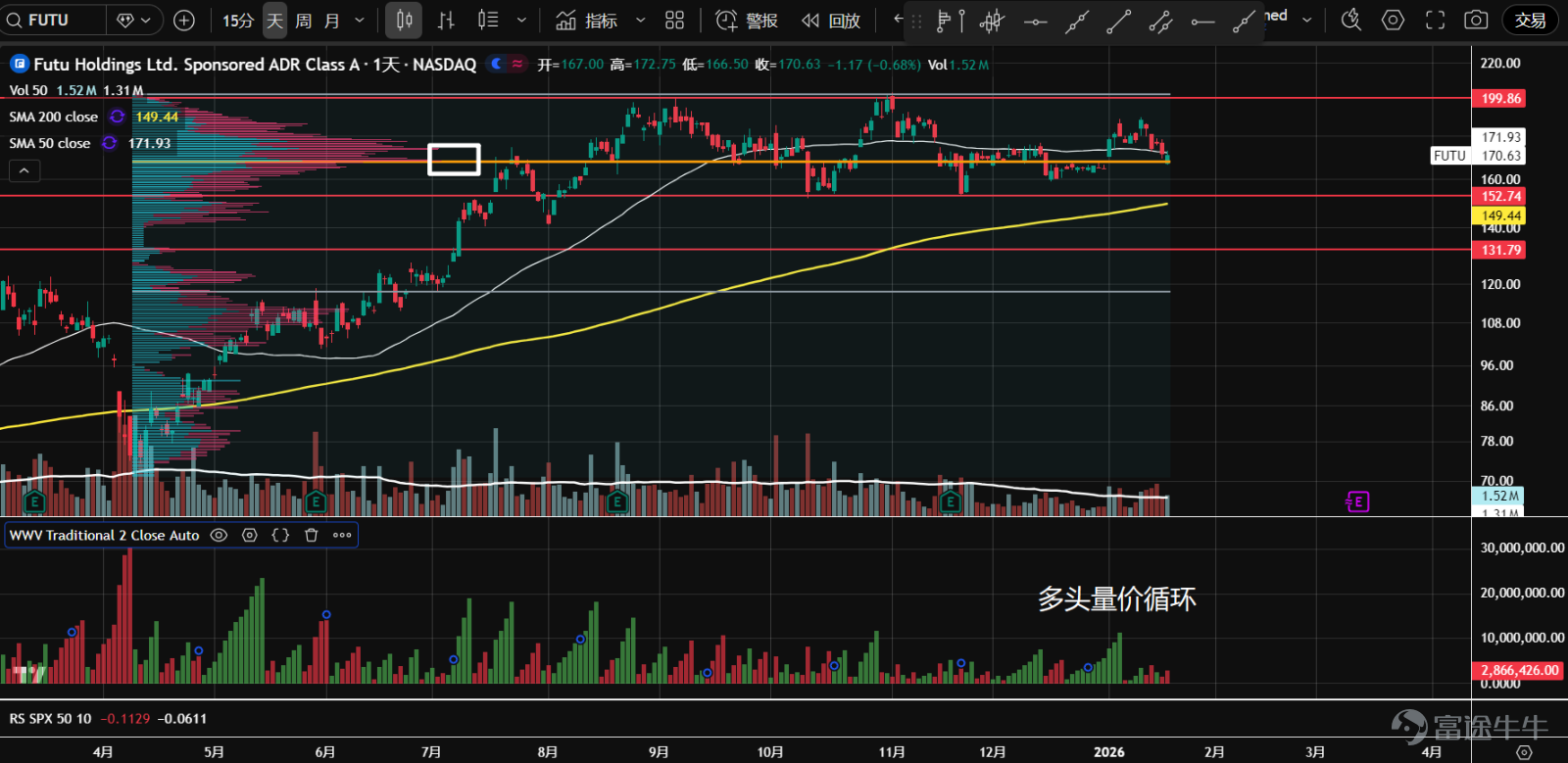Collapse the indicator legend arrow
Image resolution: width=1568 pixels, height=763 pixels.
point(24,171)
